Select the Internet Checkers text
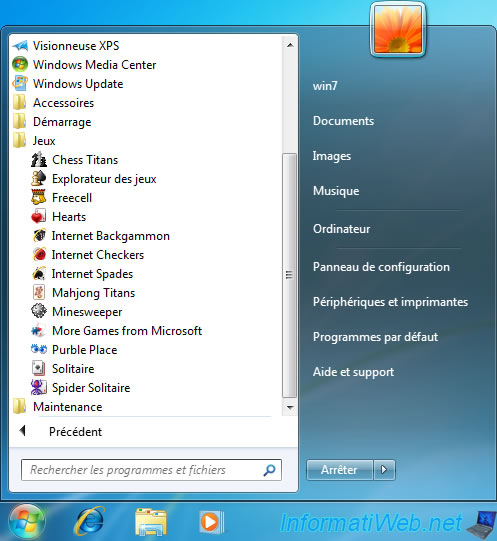 pyautogui.click(x=98, y=255)
